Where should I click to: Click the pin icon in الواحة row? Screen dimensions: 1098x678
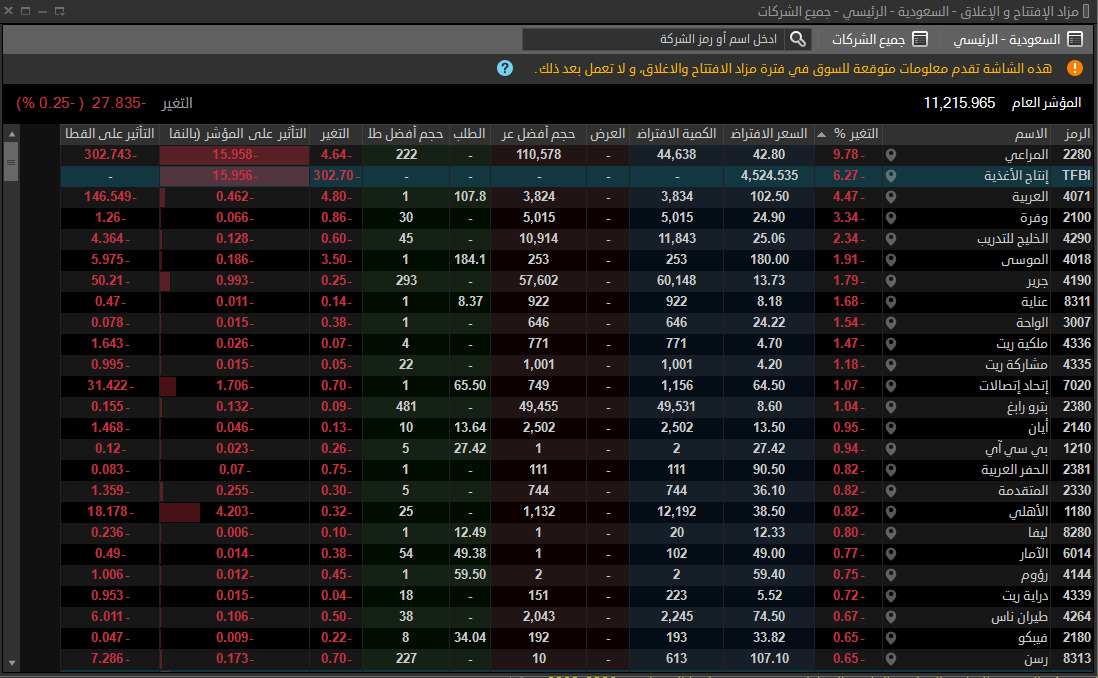click(x=891, y=323)
